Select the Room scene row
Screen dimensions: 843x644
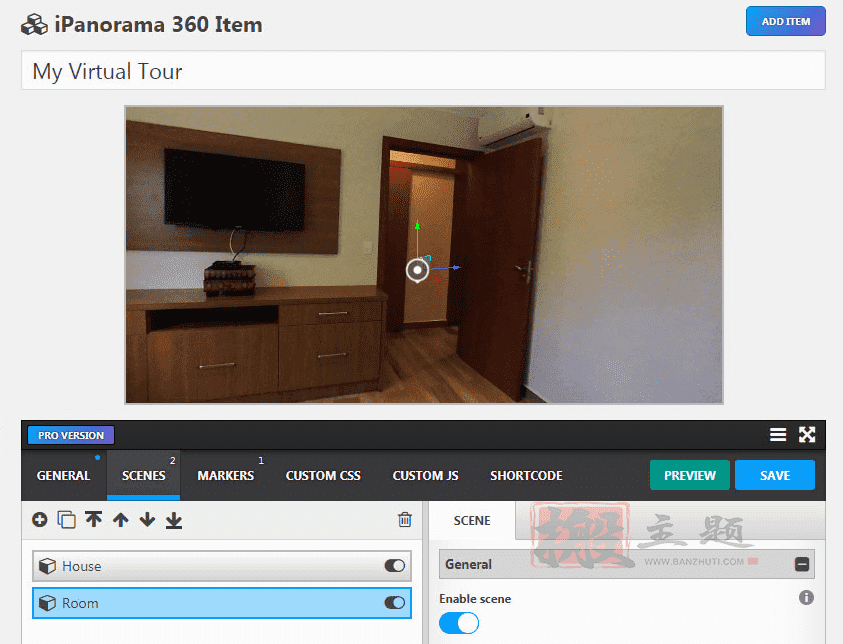(222, 603)
